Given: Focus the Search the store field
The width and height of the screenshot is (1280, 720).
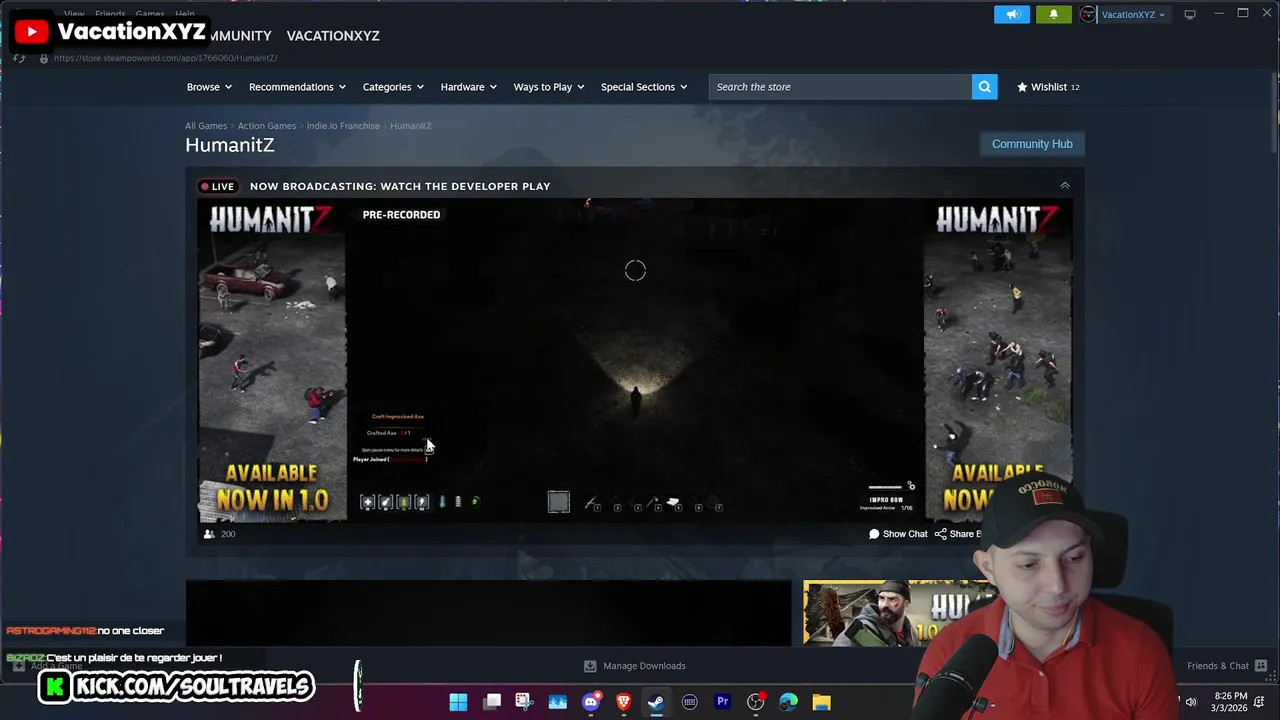Looking at the screenshot, I should (840, 87).
